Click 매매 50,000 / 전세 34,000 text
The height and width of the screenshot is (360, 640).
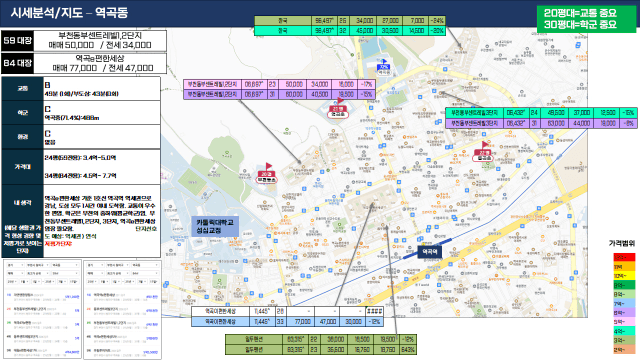tap(100, 45)
